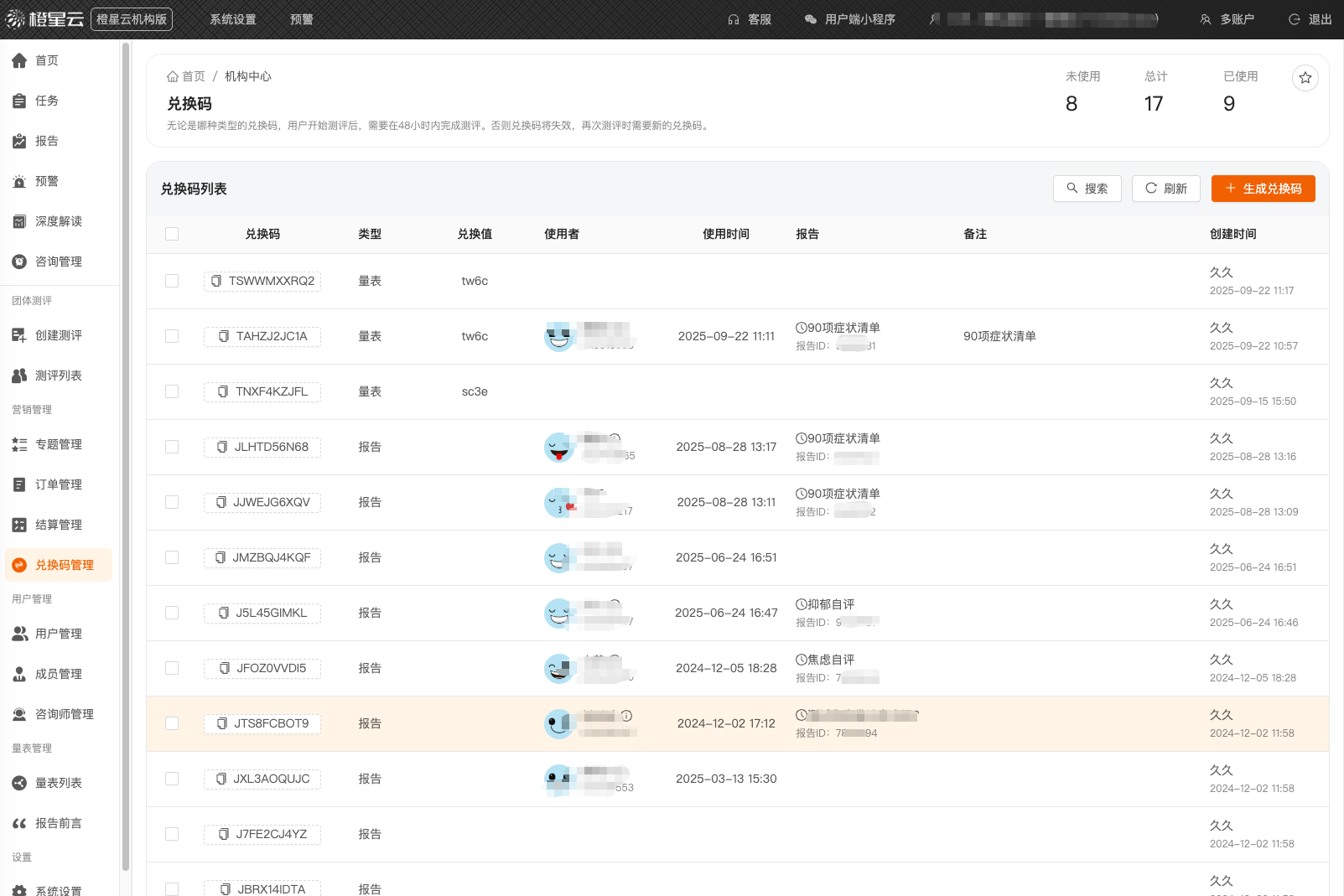Image resolution: width=1344 pixels, height=896 pixels.
Task: Select the checkbox for row JFOZ0VVDI5
Action: click(172, 668)
